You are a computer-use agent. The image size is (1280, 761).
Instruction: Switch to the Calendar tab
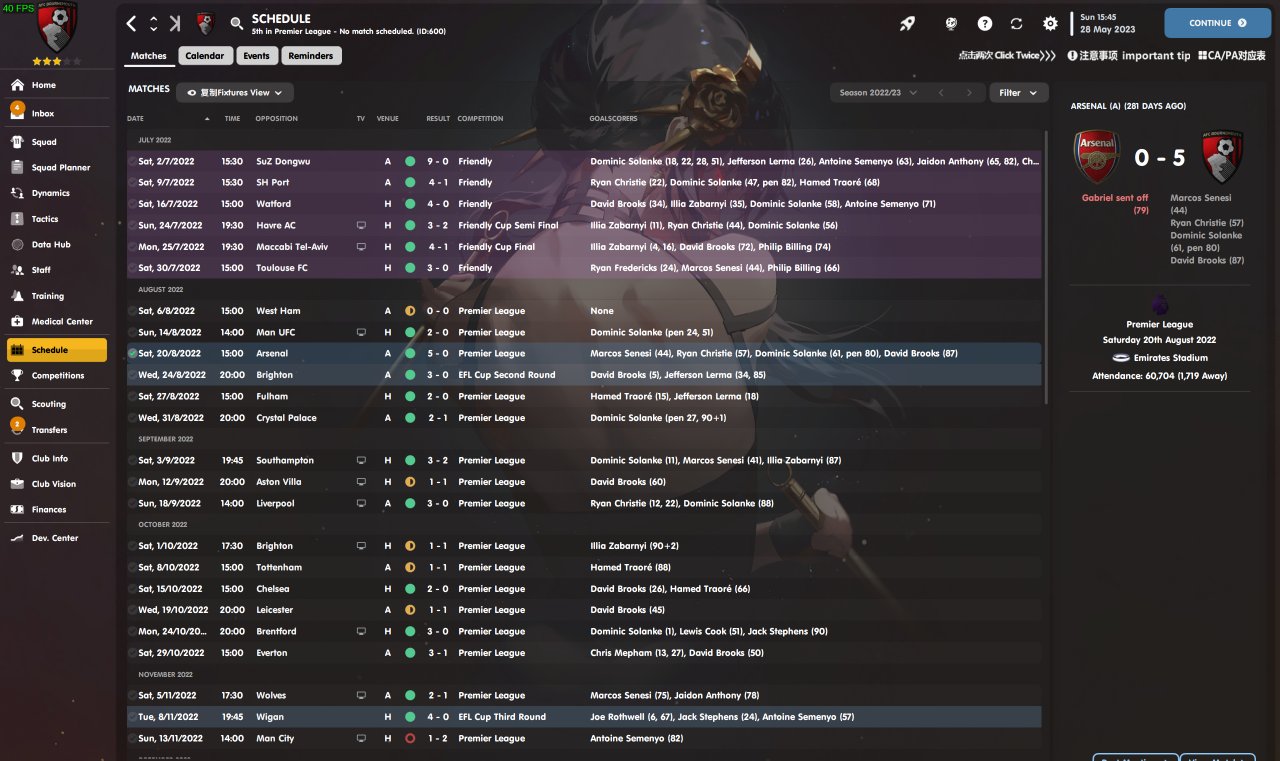click(205, 56)
